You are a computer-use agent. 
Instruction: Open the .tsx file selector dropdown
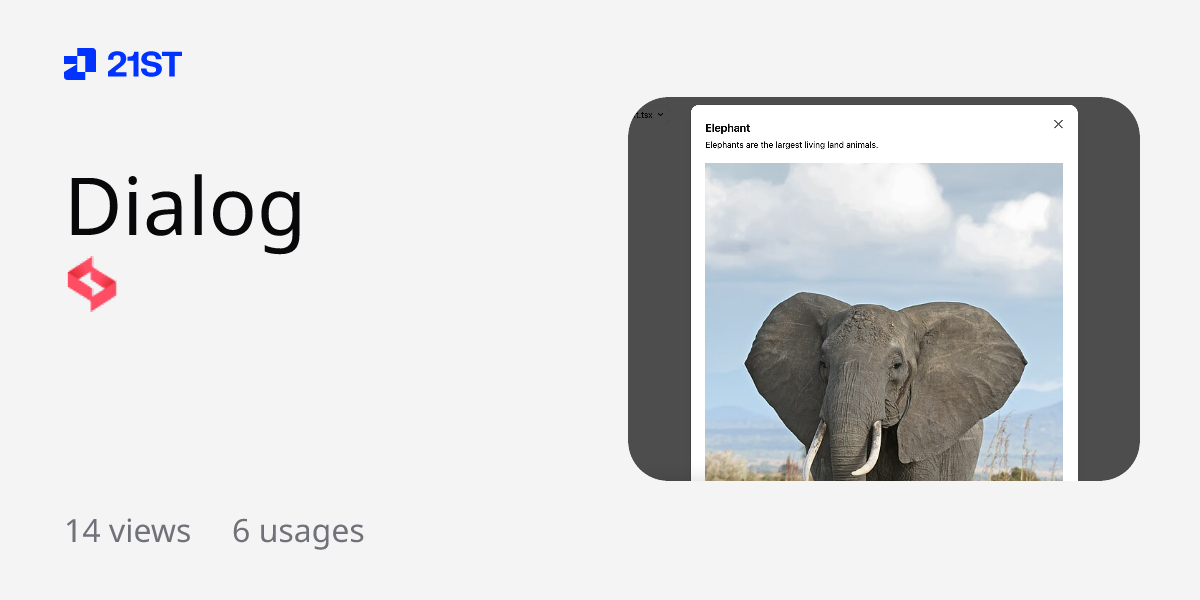649,115
